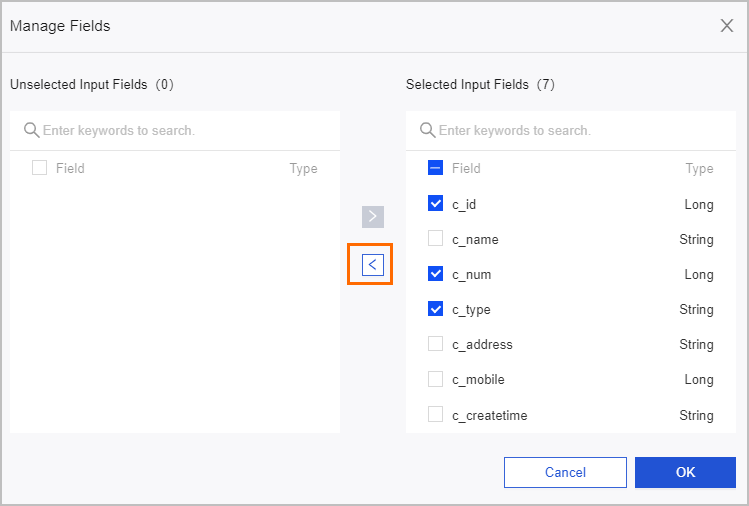Uncheck the c_id field checkbox
749x506 pixels.
coord(436,204)
